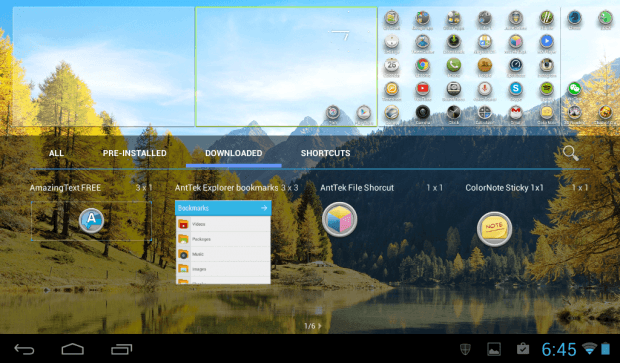Launch the YouTube app icon
This screenshot has height=363, width=620.
click(422, 89)
